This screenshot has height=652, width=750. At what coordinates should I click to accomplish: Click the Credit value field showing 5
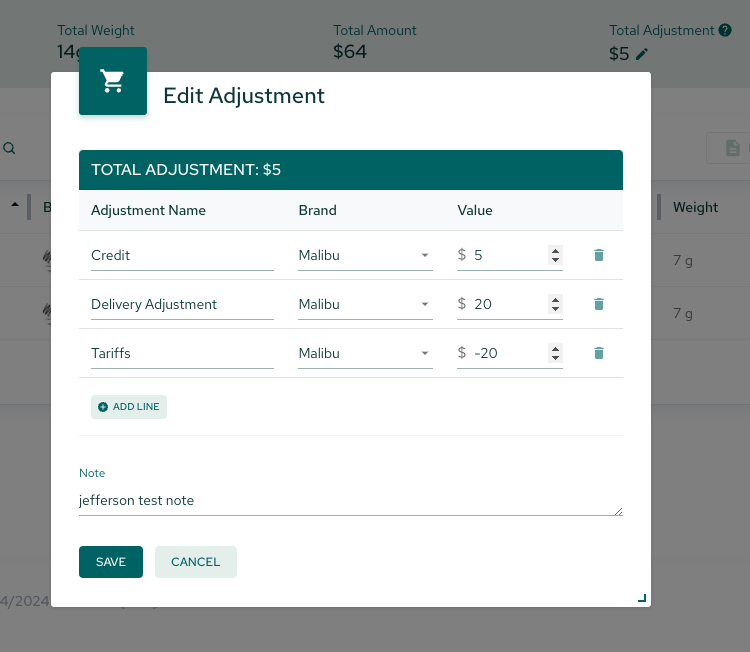coord(508,255)
